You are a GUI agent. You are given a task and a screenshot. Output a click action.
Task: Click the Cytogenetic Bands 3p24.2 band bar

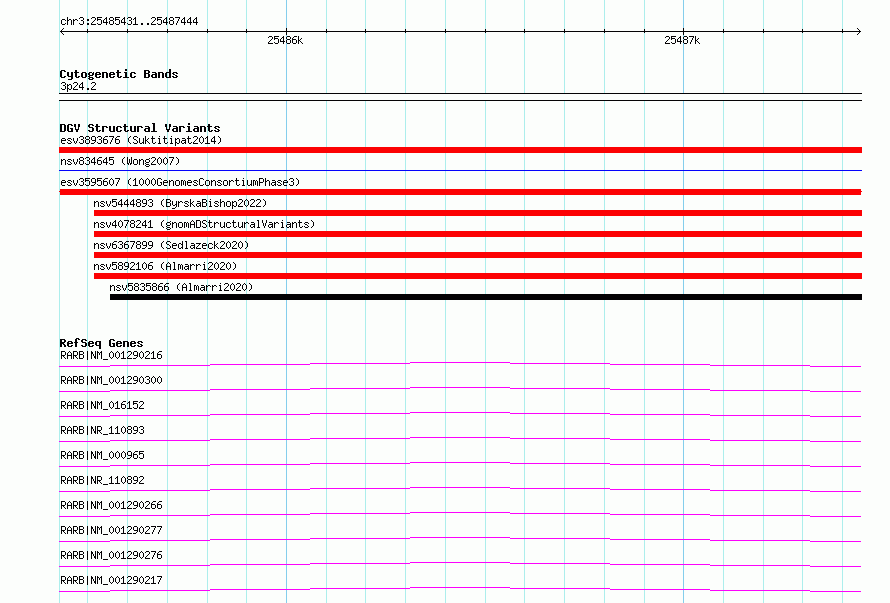pyautogui.click(x=460, y=97)
